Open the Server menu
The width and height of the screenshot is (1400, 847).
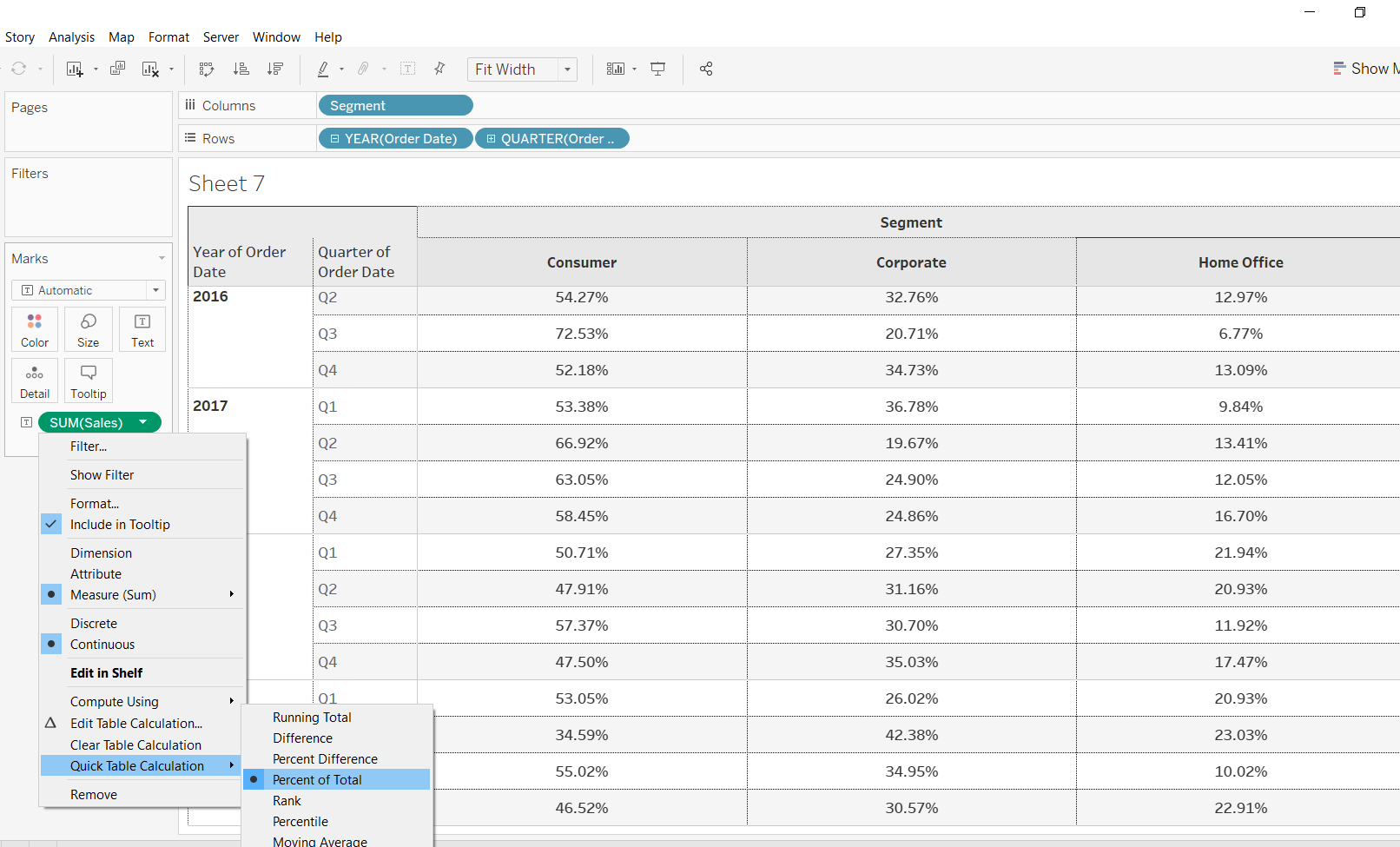pos(221,37)
